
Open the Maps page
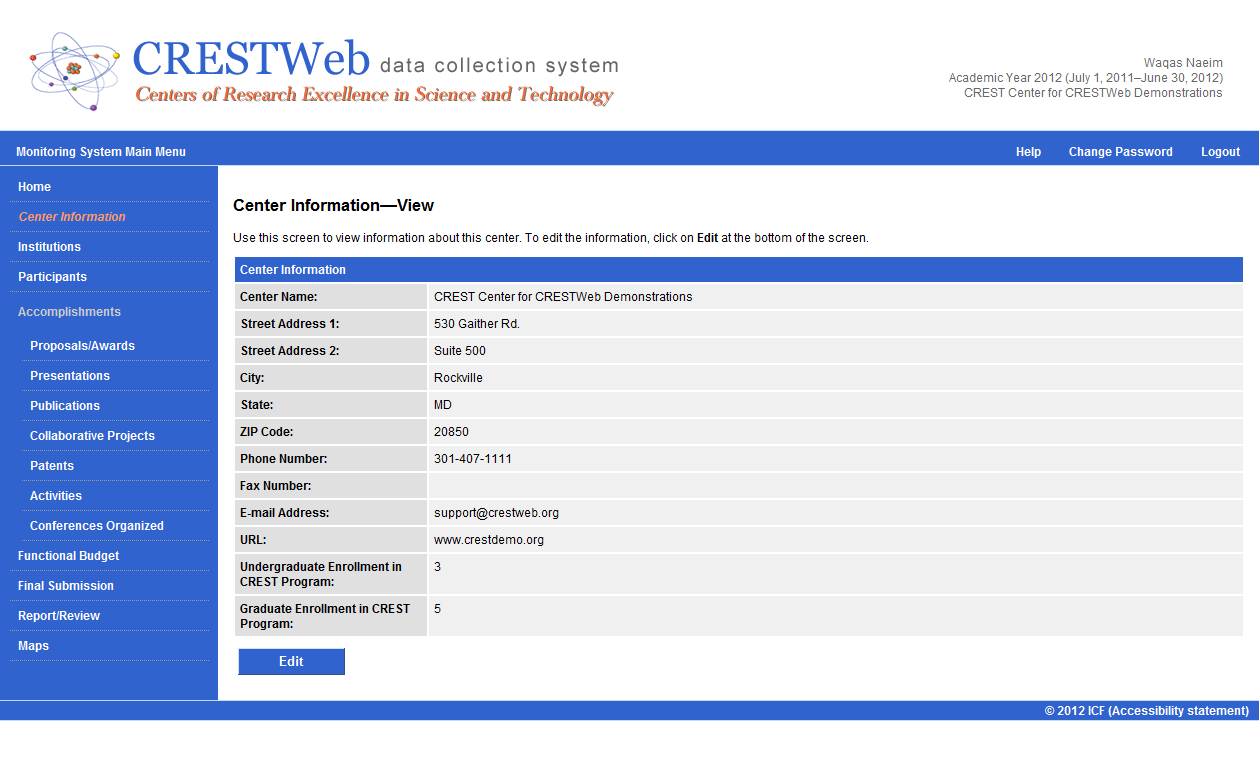(x=33, y=646)
